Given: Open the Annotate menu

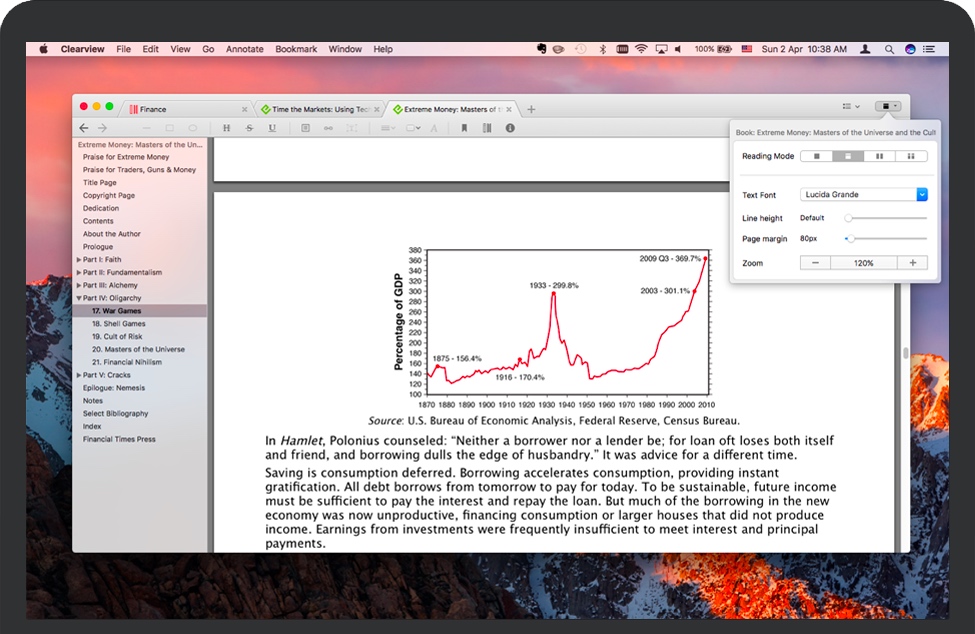Looking at the screenshot, I should pyautogui.click(x=244, y=49).
